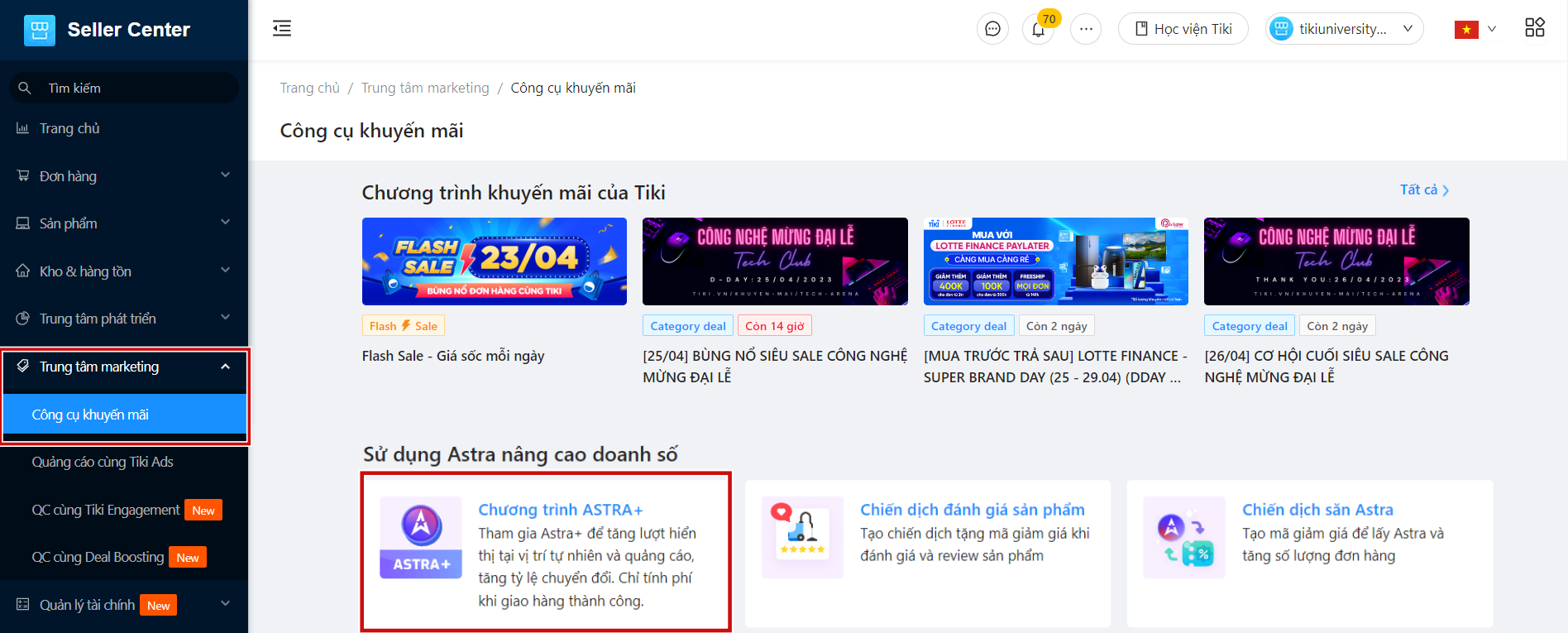Click [25/04] BÙNG NỔ SIÊU SALE title
Image resolution: width=1568 pixels, height=633 pixels.
[775, 367]
